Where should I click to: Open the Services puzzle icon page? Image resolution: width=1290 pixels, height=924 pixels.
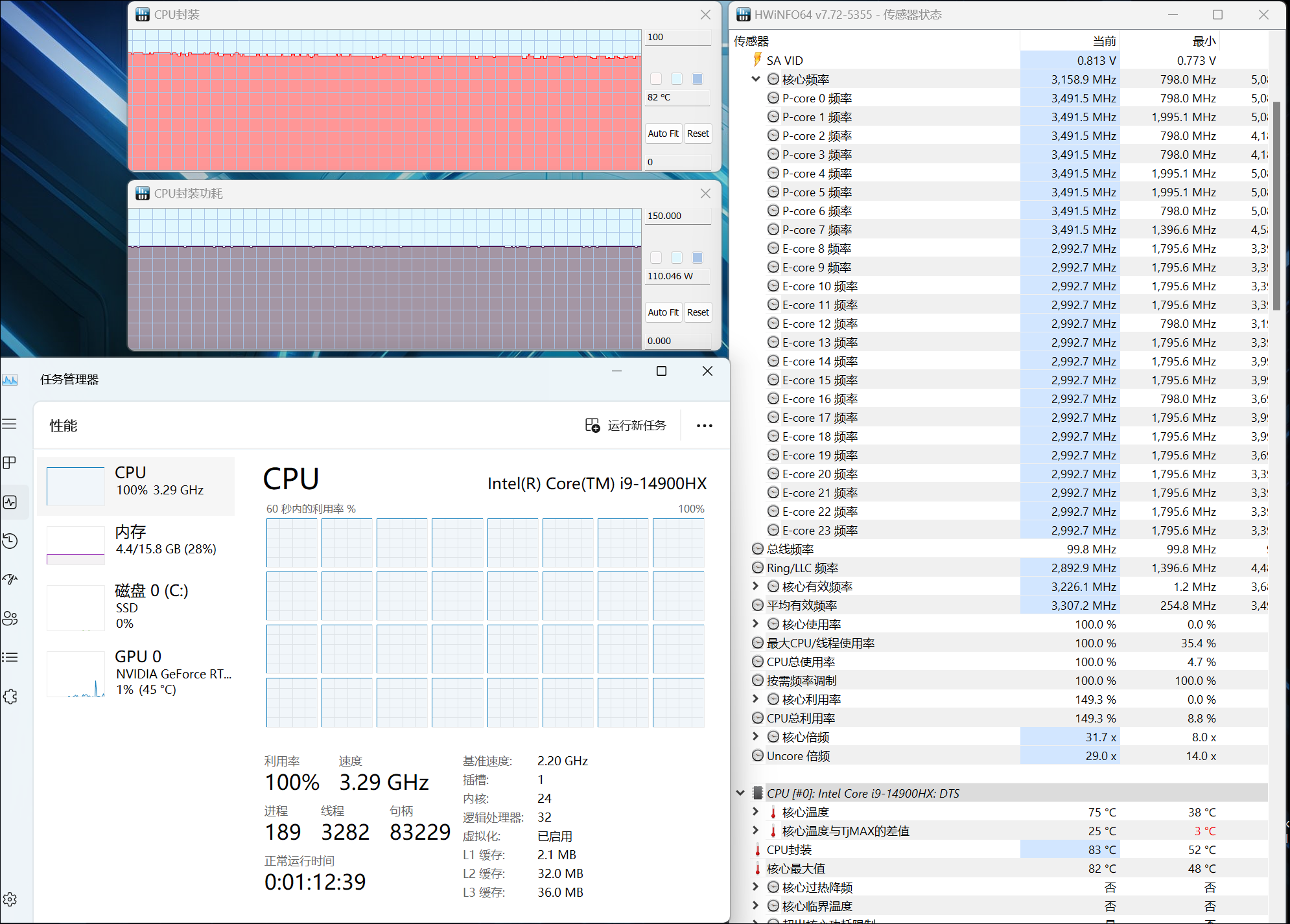click(x=10, y=697)
